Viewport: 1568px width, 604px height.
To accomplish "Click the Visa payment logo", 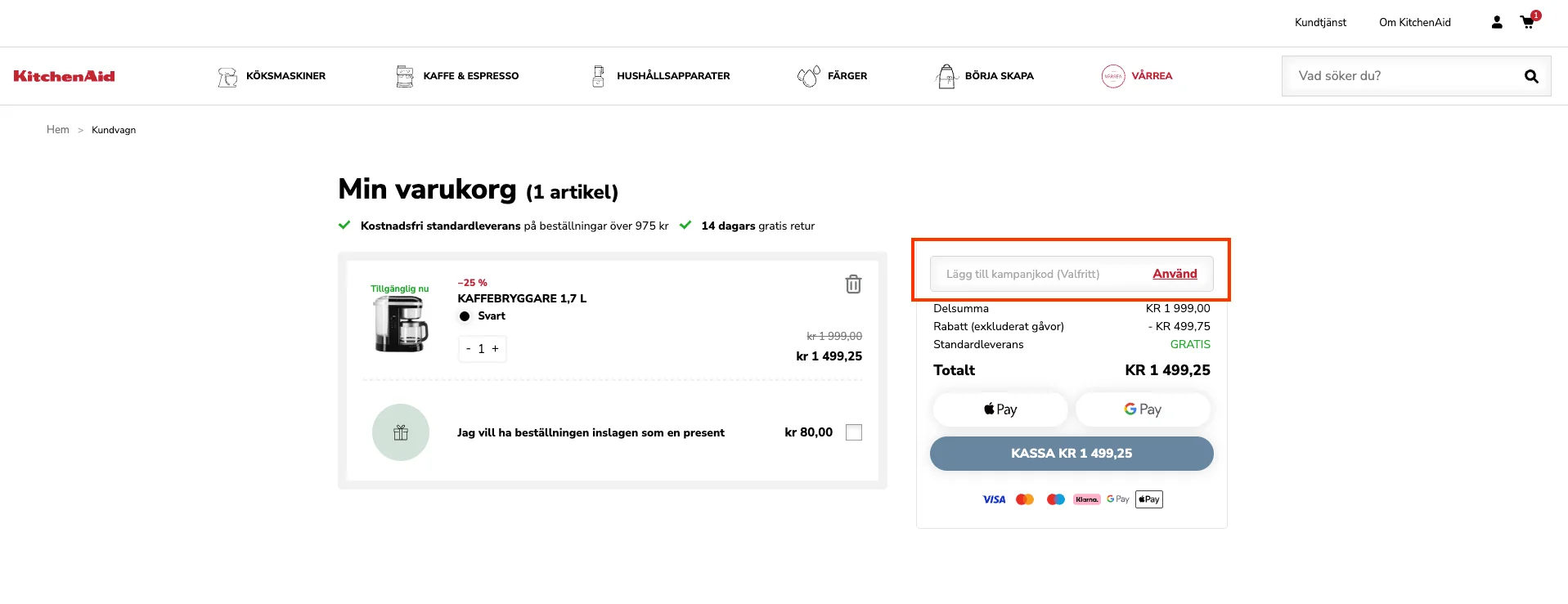I will (x=994, y=499).
